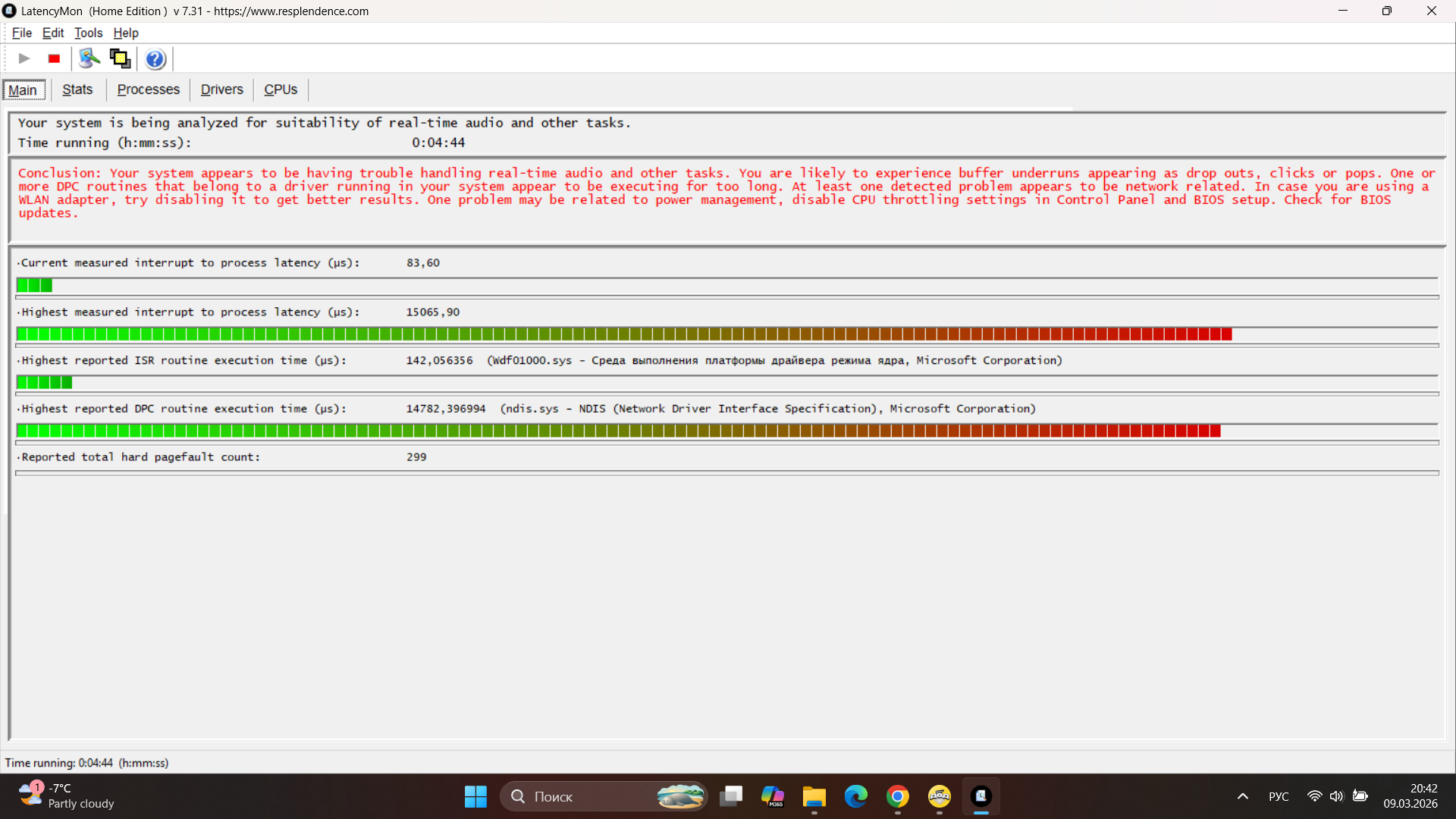Open the Edit menu
Screen dimensions: 1456x819
click(53, 33)
